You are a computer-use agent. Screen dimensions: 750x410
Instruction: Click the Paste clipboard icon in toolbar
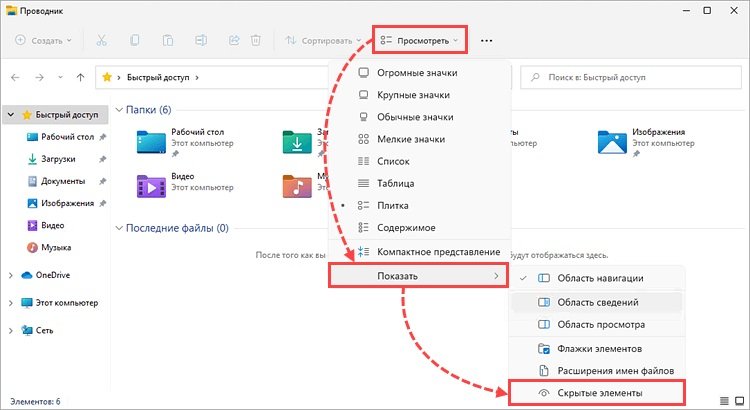(168, 41)
